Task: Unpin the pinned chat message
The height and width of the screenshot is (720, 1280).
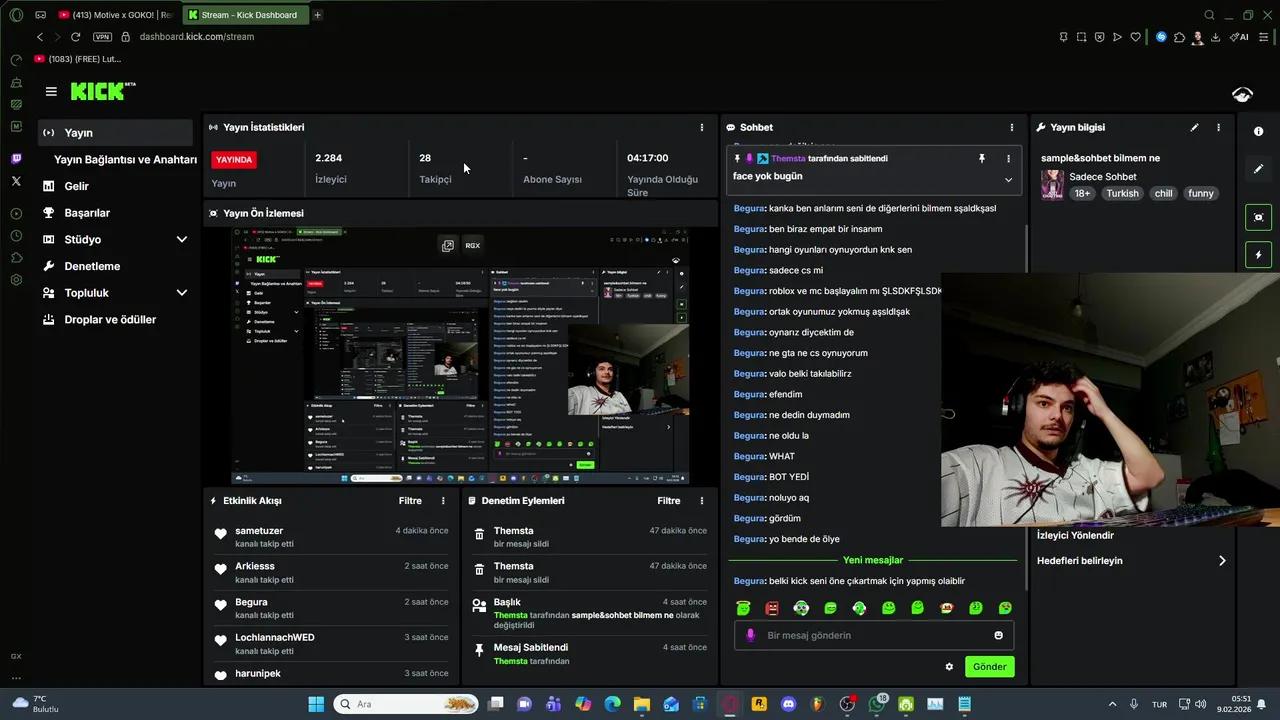Action: [981, 159]
